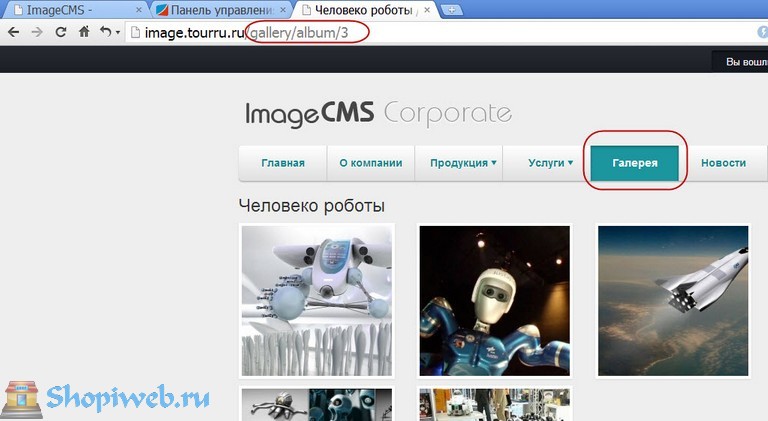768x421 pixels.
Task: Close the Панель управления tab
Action: tap(283, 10)
